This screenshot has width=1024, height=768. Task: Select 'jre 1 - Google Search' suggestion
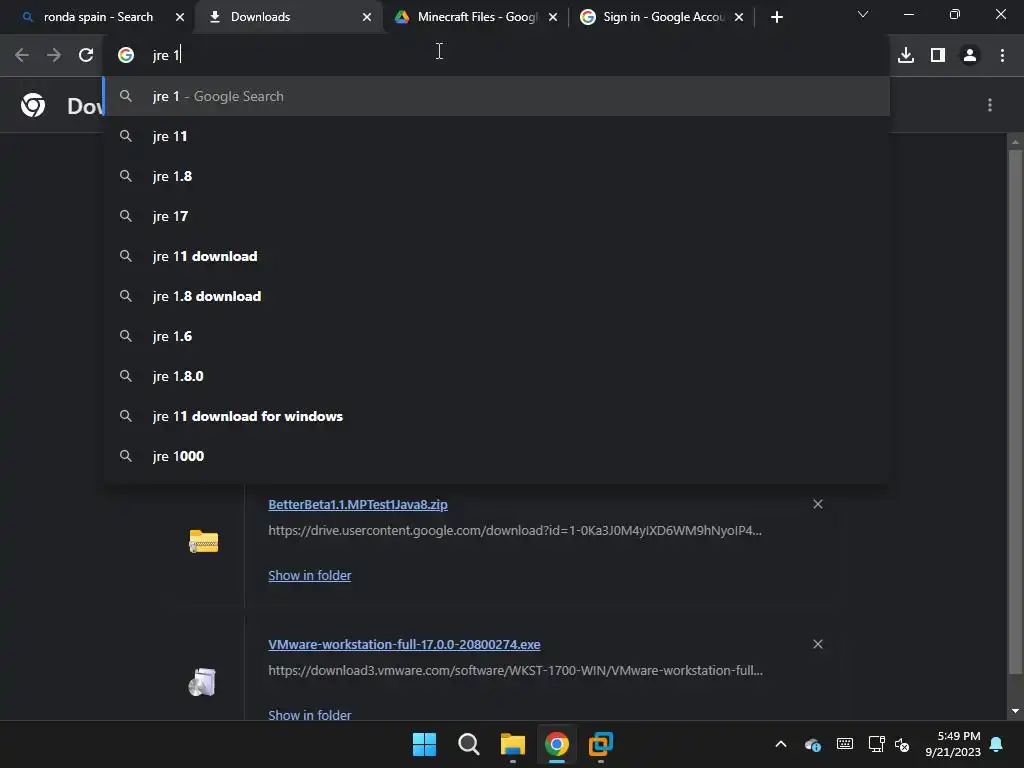coord(496,97)
